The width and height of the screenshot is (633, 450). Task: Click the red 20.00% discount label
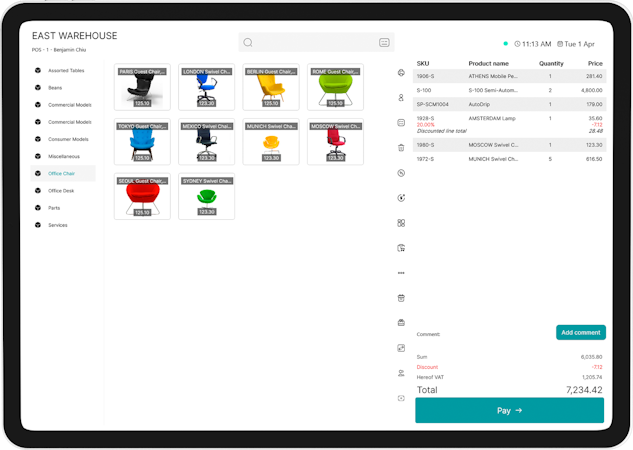coord(425,125)
